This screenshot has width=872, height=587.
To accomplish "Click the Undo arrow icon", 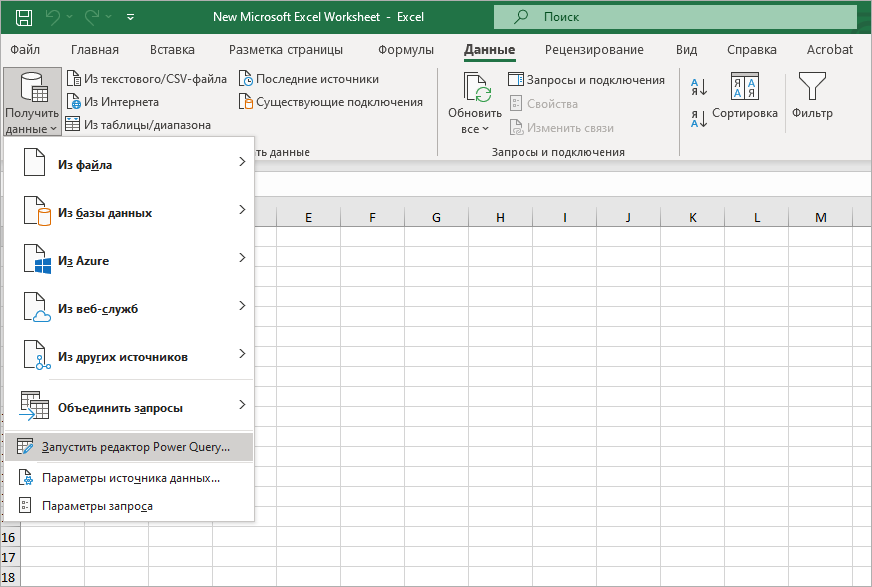I will 53,17.
